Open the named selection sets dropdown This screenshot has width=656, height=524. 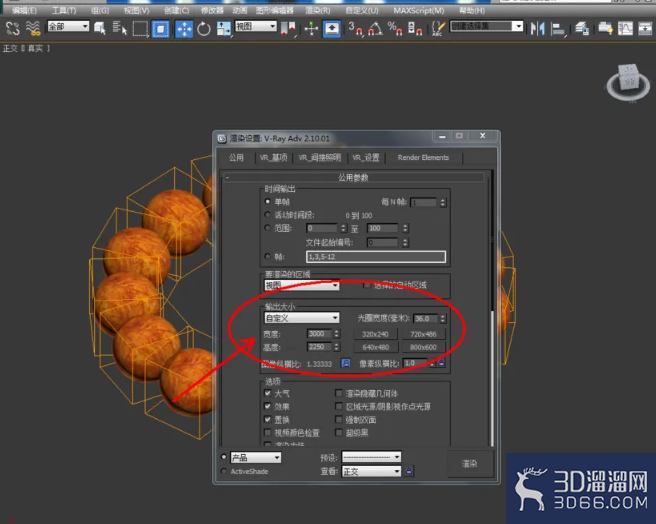click(487, 26)
